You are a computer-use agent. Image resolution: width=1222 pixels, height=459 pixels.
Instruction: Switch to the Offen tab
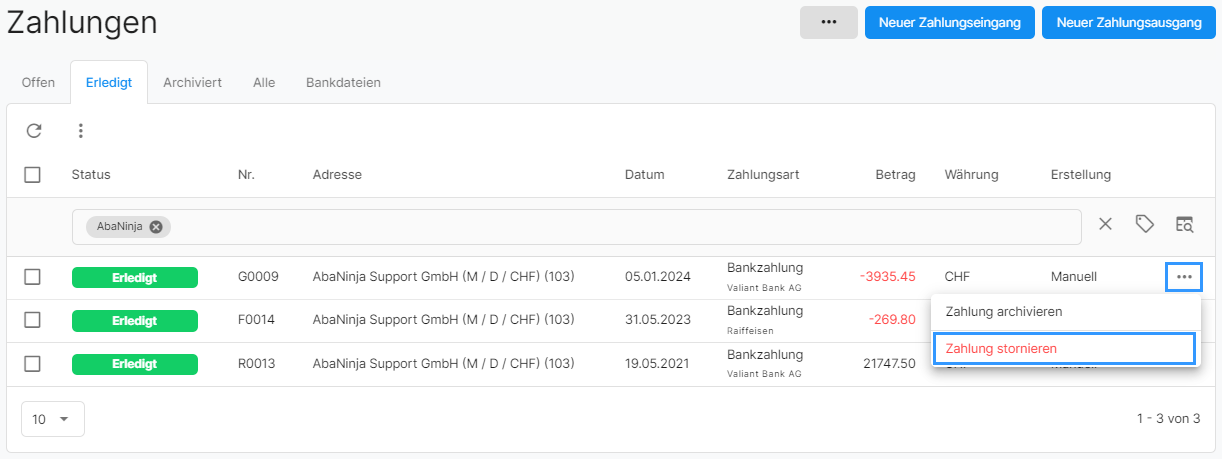(x=38, y=82)
